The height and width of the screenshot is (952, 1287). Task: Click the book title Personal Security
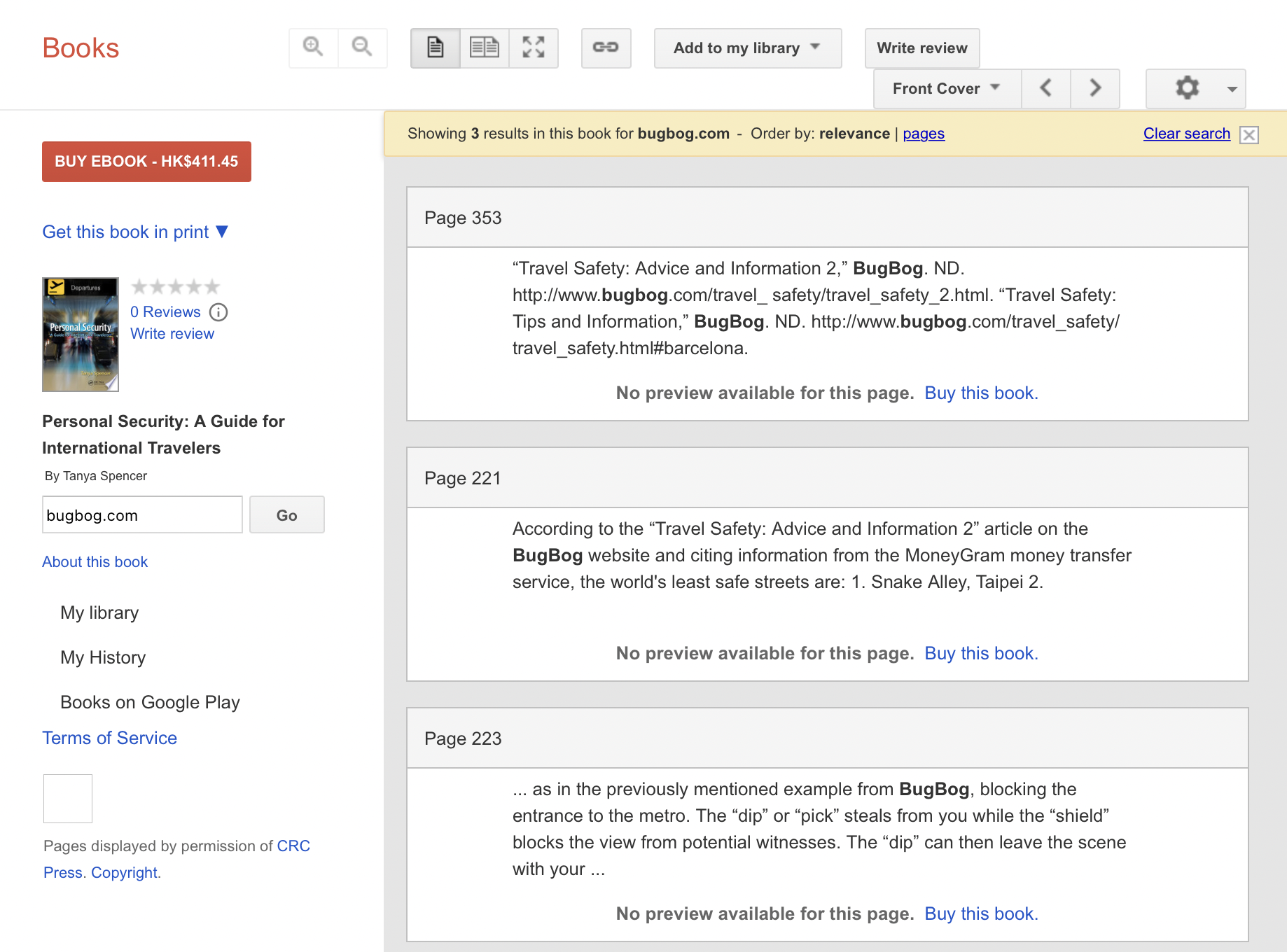point(163,435)
